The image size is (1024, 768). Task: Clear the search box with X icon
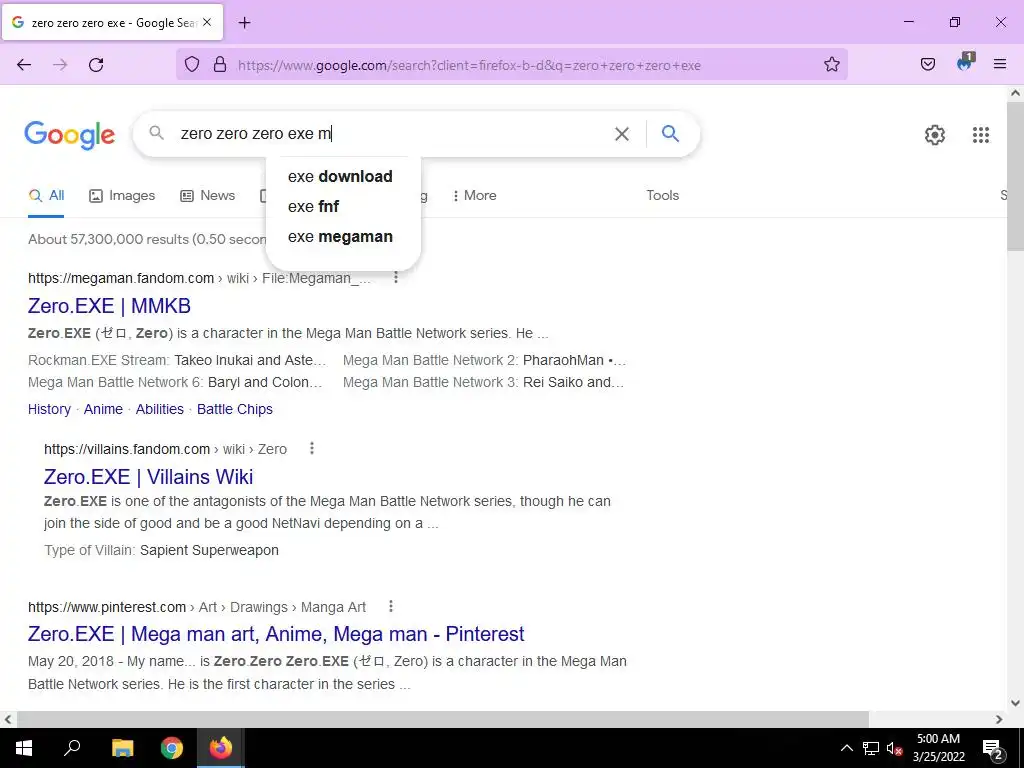click(x=622, y=134)
